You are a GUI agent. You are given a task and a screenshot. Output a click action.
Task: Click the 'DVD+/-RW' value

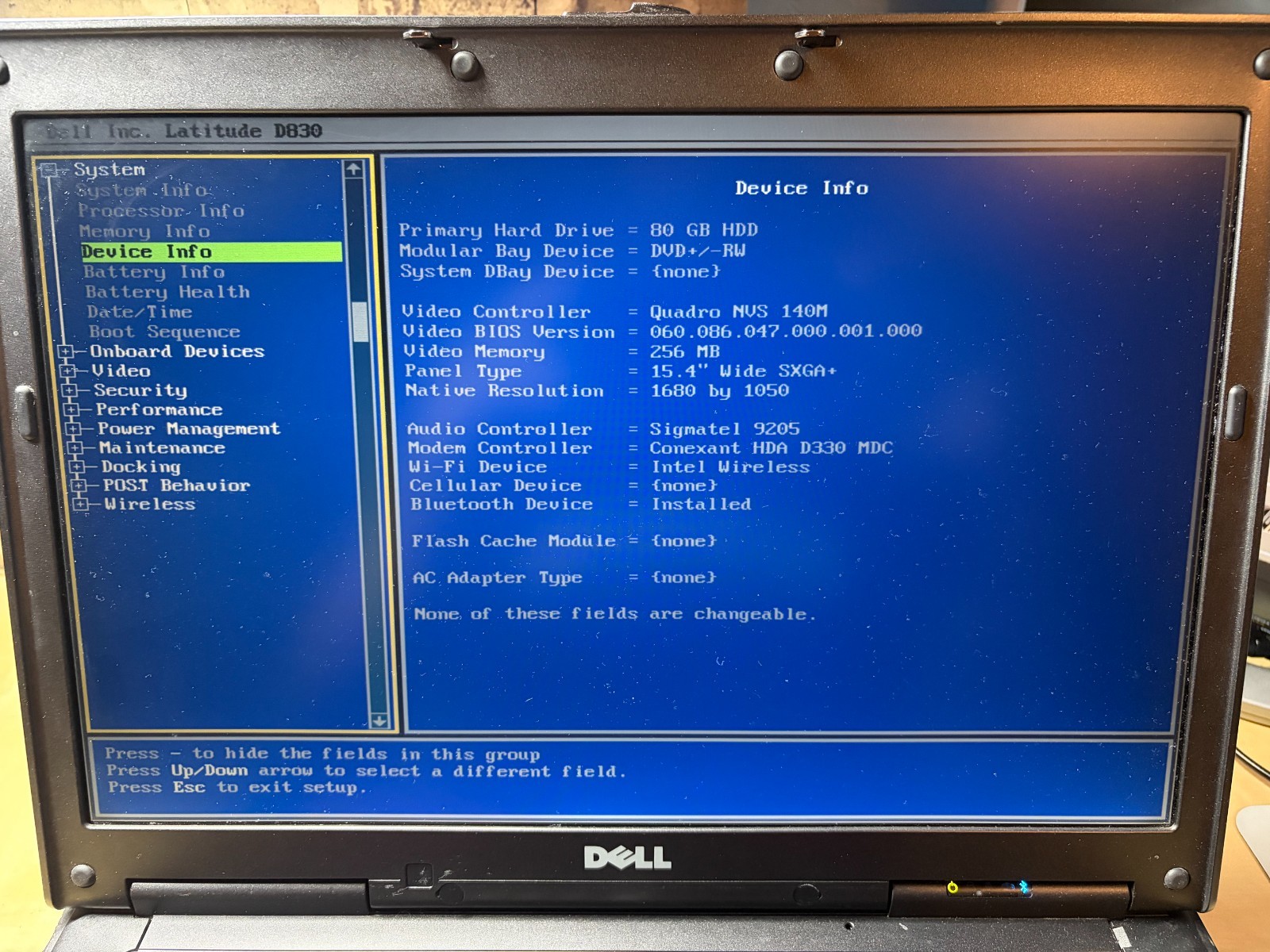point(698,251)
